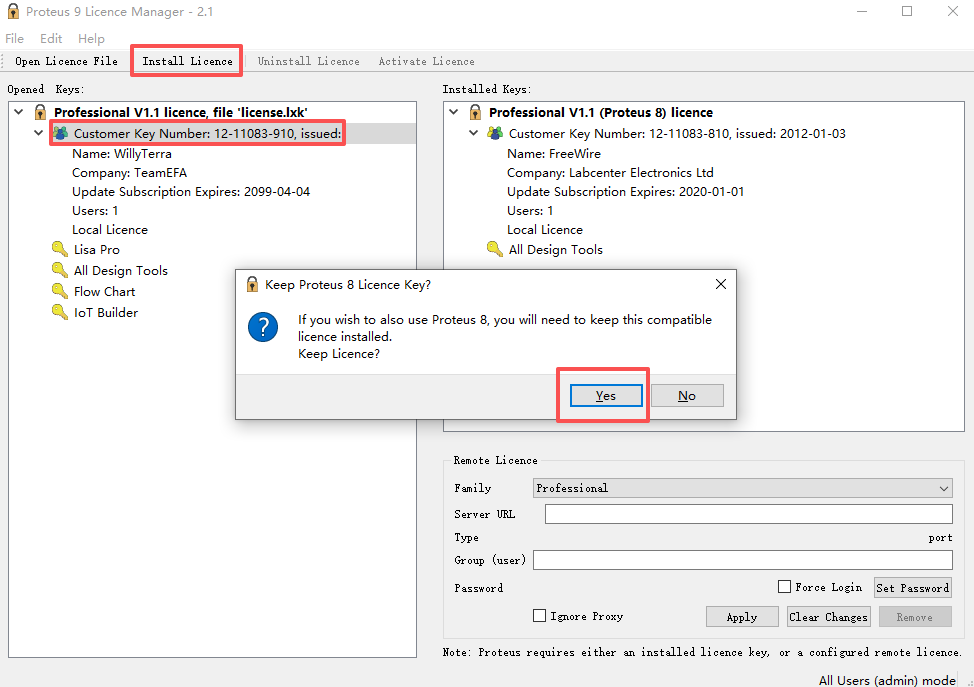
Task: Click Proteus Licence Manager title bar padlock icon
Action: click(x=13, y=11)
